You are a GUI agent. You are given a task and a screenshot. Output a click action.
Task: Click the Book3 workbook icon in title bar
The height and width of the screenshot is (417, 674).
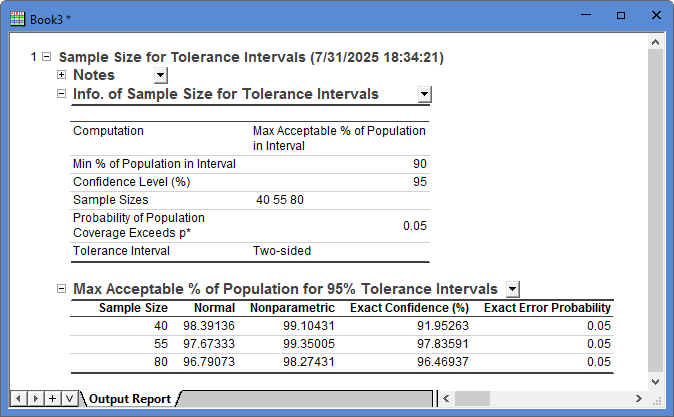tap(17, 18)
